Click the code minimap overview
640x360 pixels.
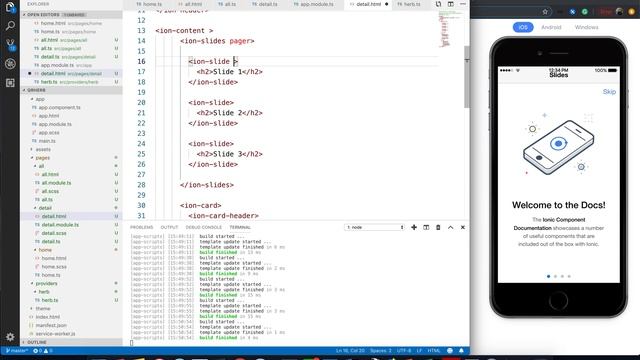(x=451, y=29)
